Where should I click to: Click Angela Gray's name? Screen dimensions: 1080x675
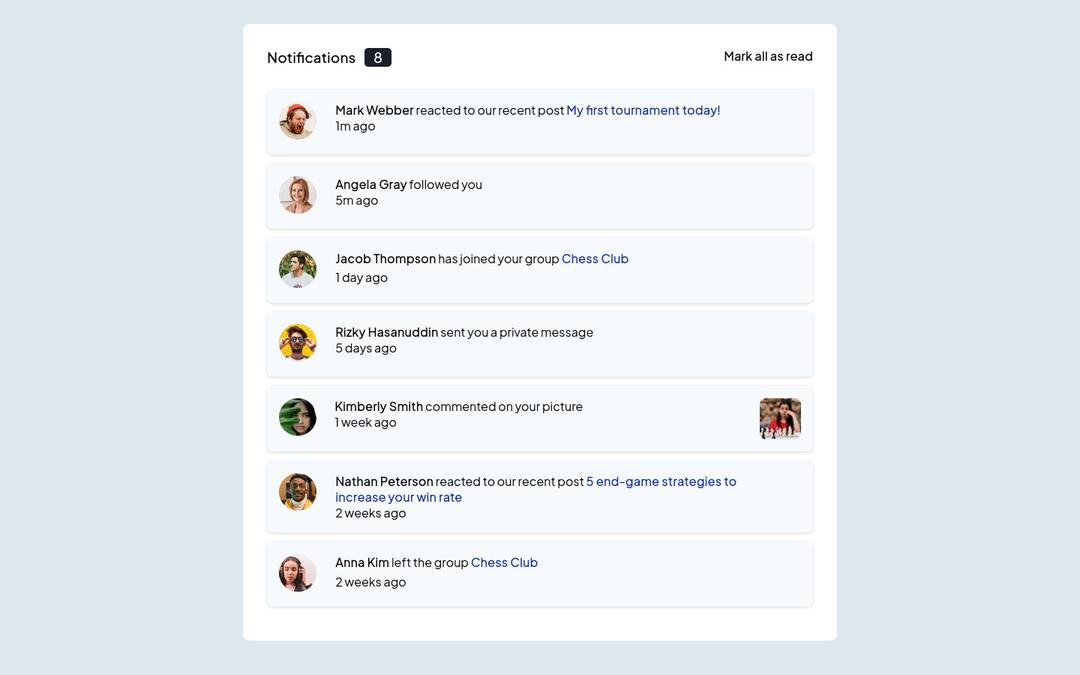pyautogui.click(x=371, y=185)
